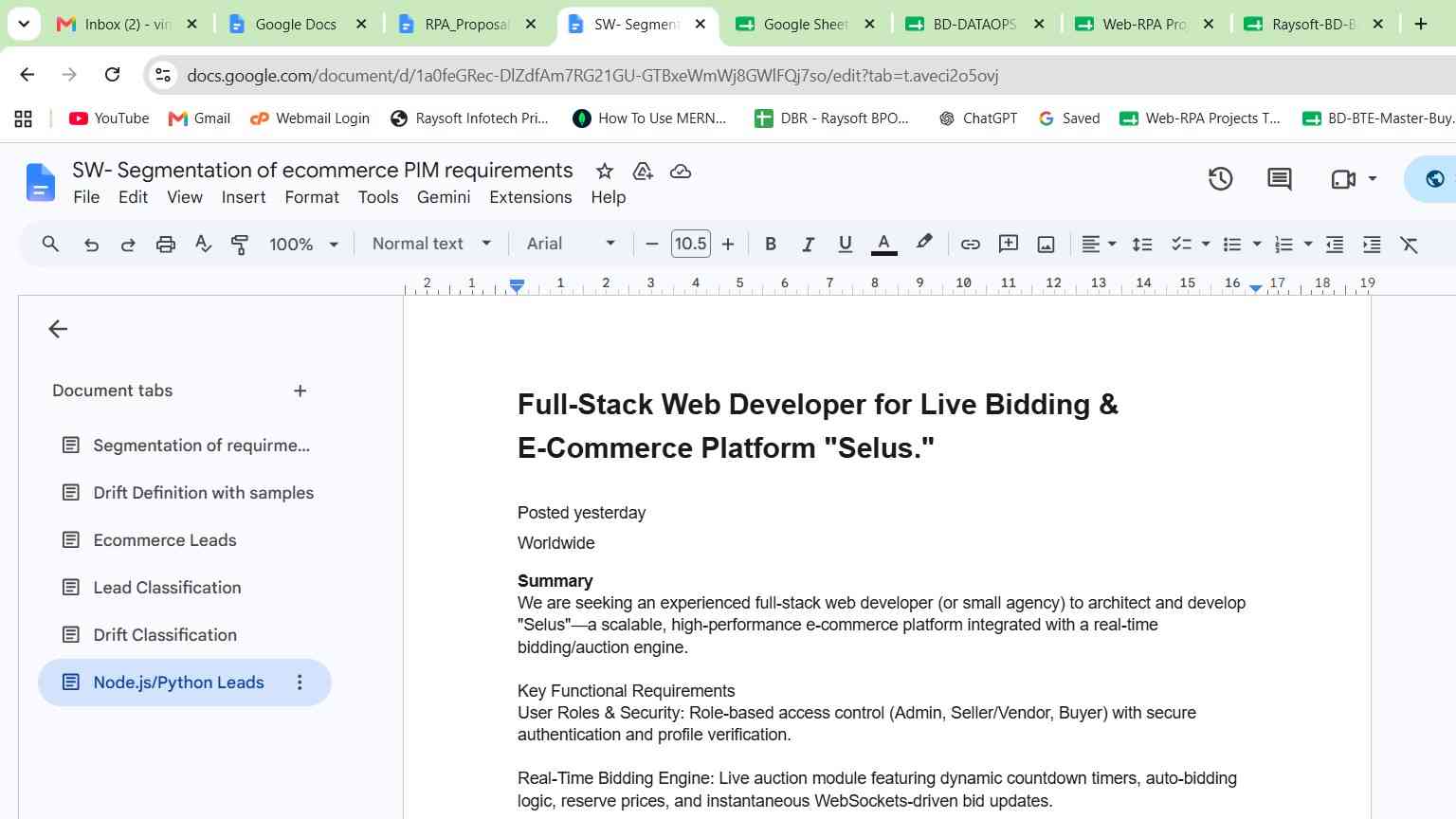
Task: Star this document
Action: click(604, 172)
